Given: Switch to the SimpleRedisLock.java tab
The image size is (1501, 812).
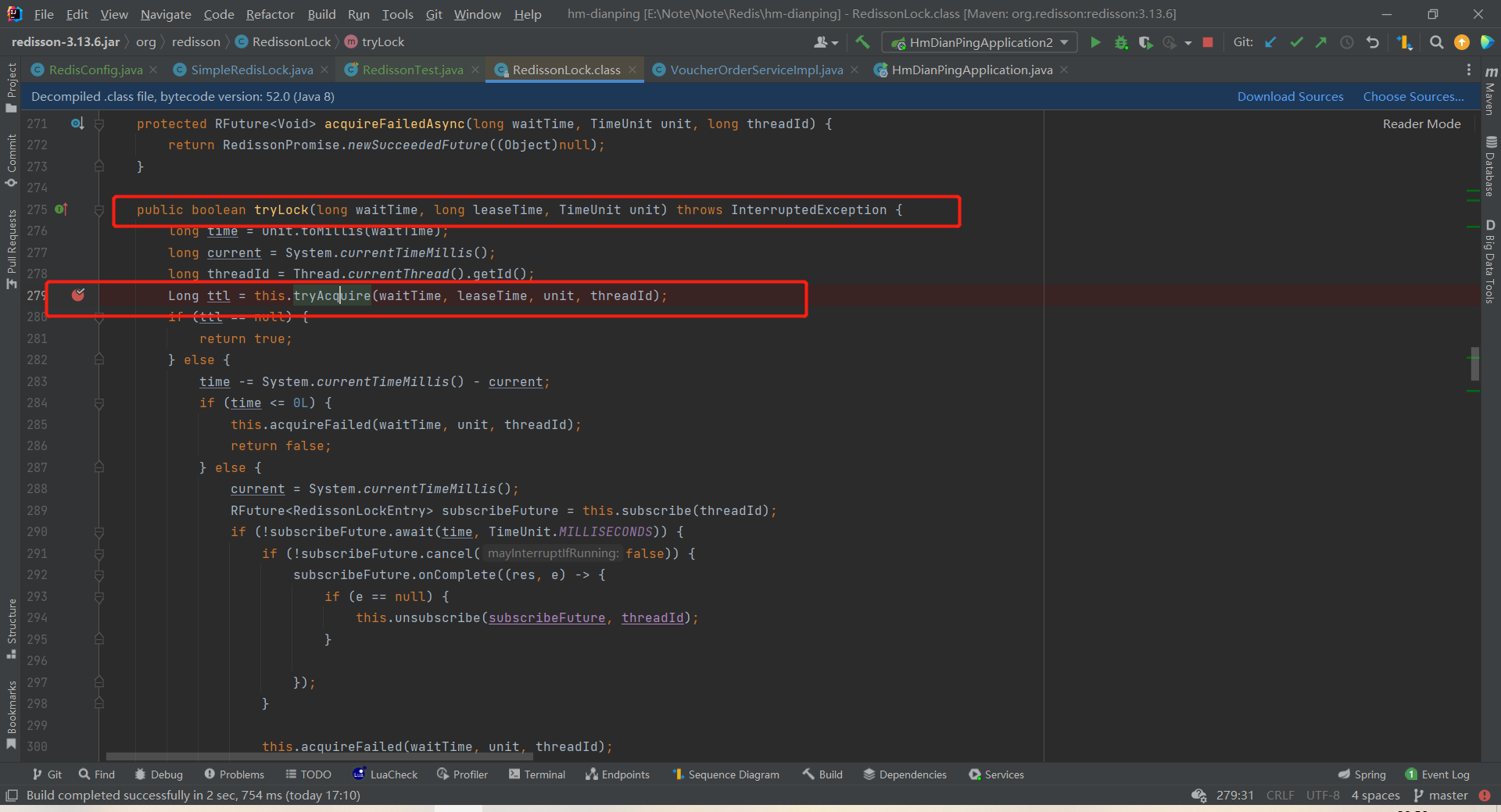Looking at the screenshot, I should click(x=252, y=70).
